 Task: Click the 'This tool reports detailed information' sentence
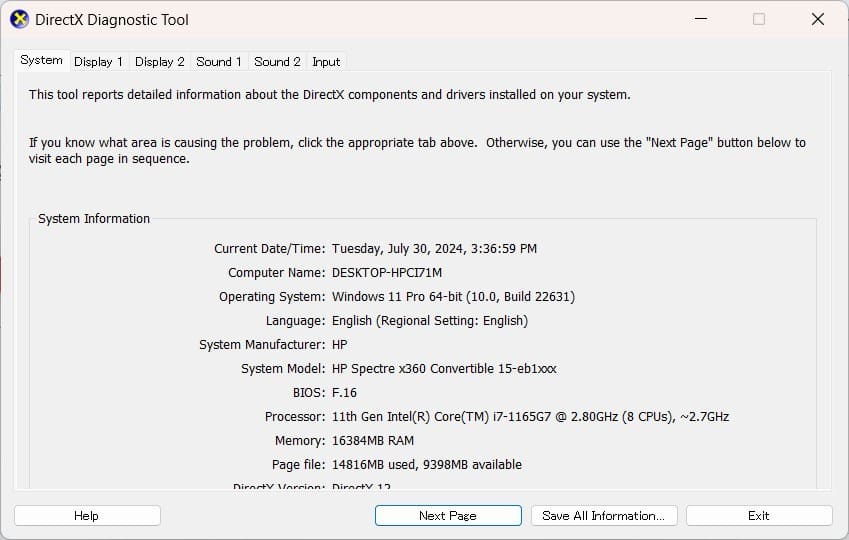[x=330, y=95]
